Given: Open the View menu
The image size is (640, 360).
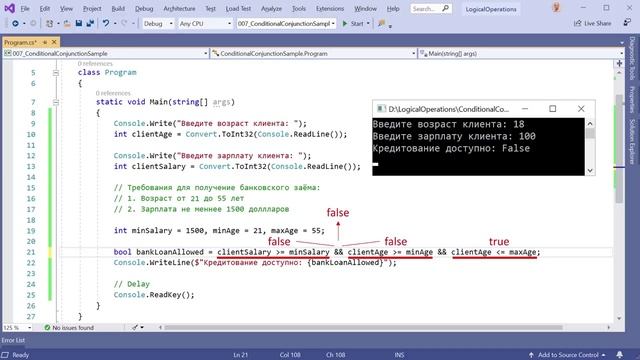Looking at the screenshot, I should click(66, 9).
